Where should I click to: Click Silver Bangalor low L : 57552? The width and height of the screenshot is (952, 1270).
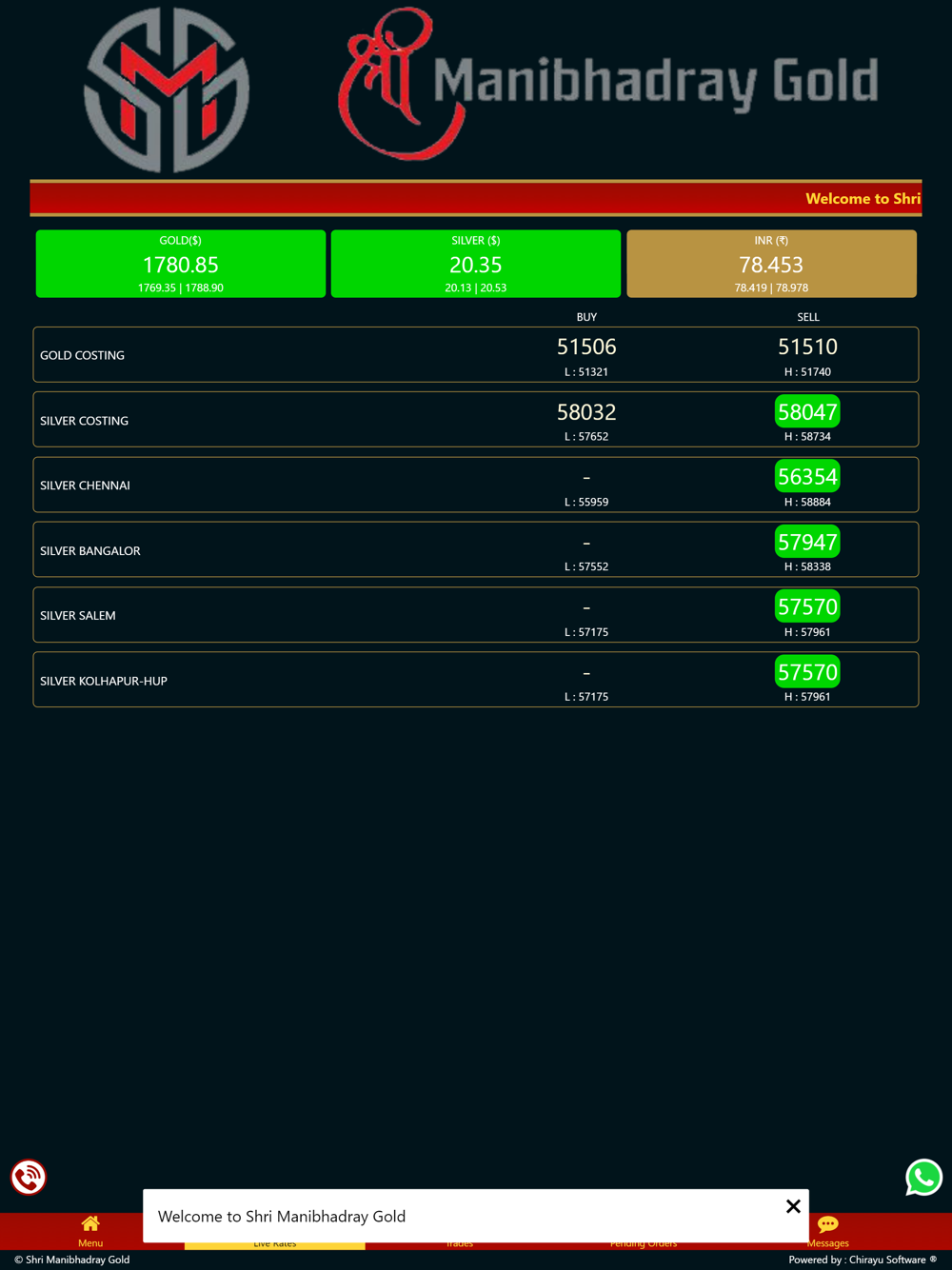(x=586, y=567)
